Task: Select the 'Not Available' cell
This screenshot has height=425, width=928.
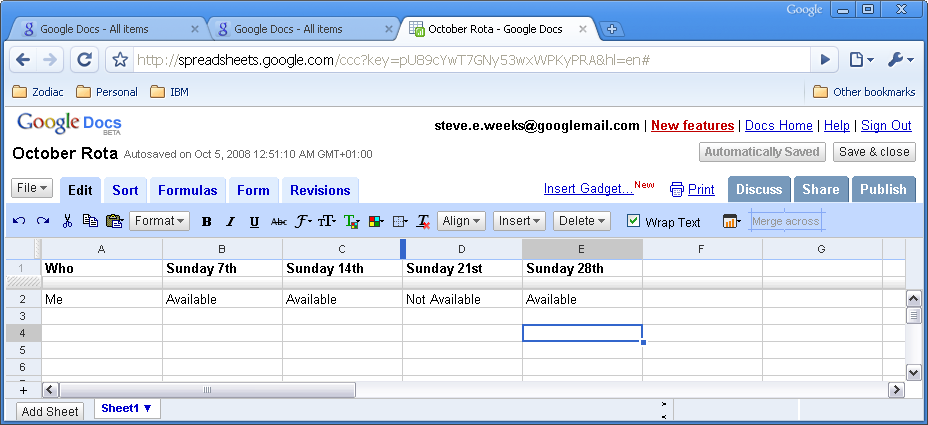Action: (462, 299)
